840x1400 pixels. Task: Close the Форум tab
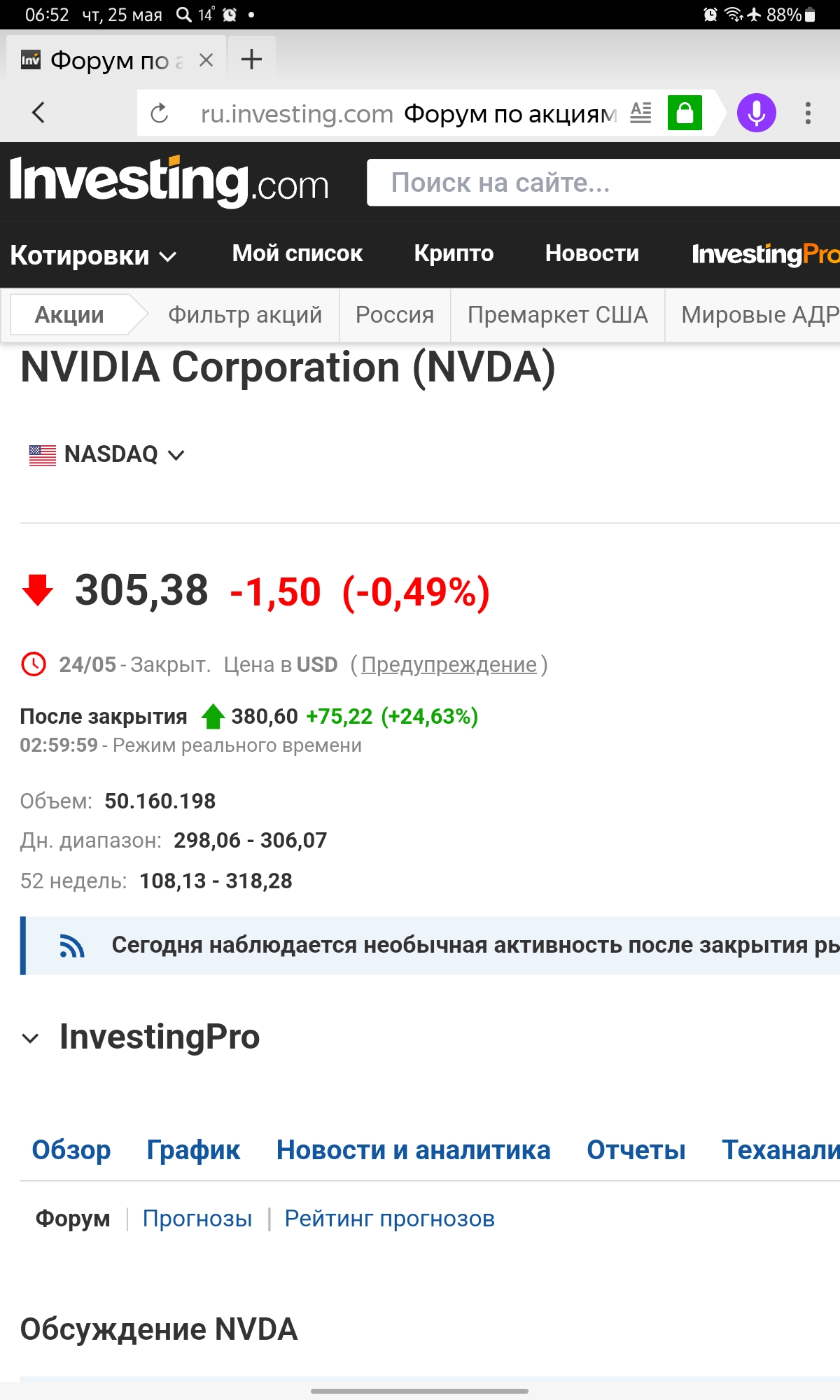point(206,60)
